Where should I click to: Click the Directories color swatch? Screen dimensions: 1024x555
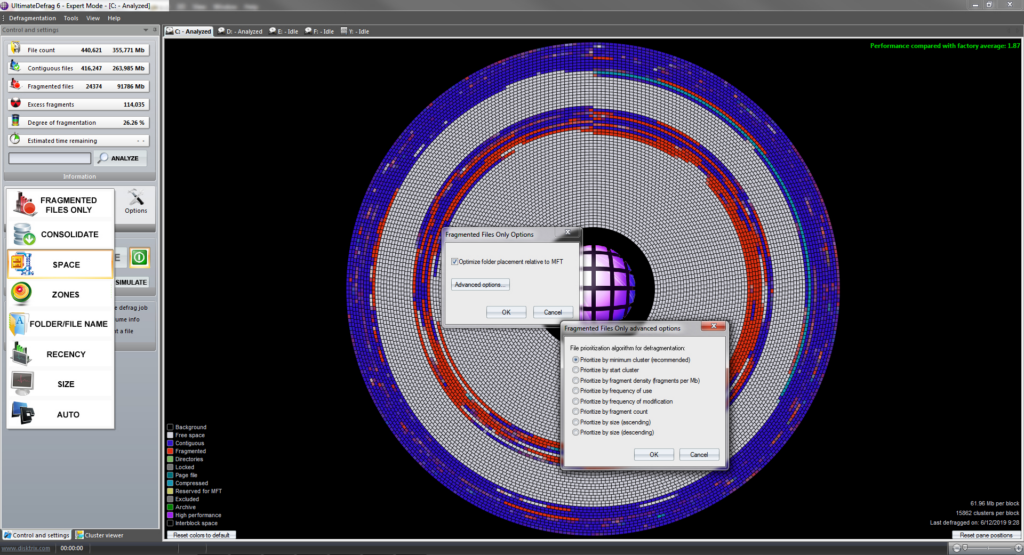coord(170,459)
